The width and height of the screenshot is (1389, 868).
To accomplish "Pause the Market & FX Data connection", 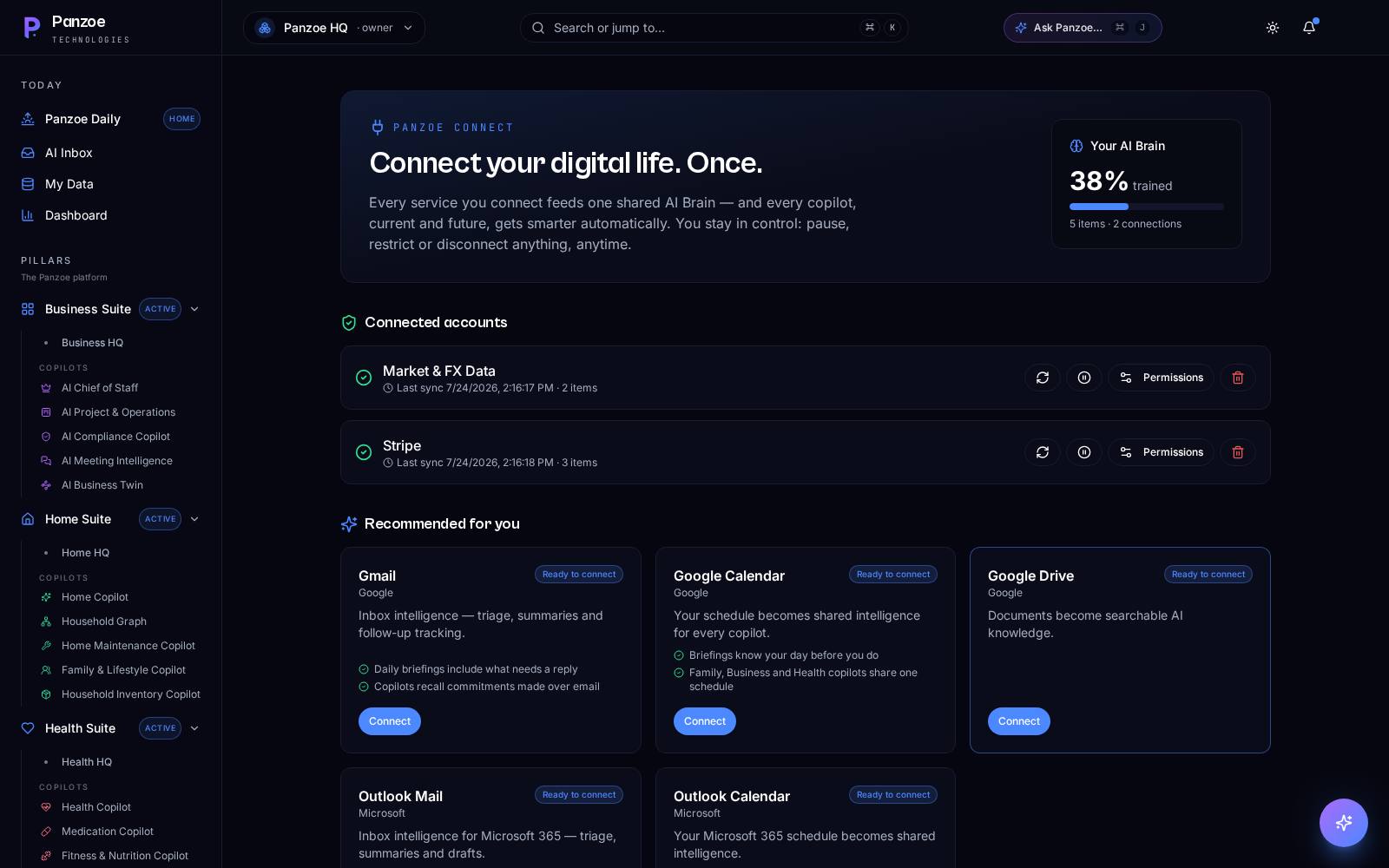I will click(x=1084, y=378).
